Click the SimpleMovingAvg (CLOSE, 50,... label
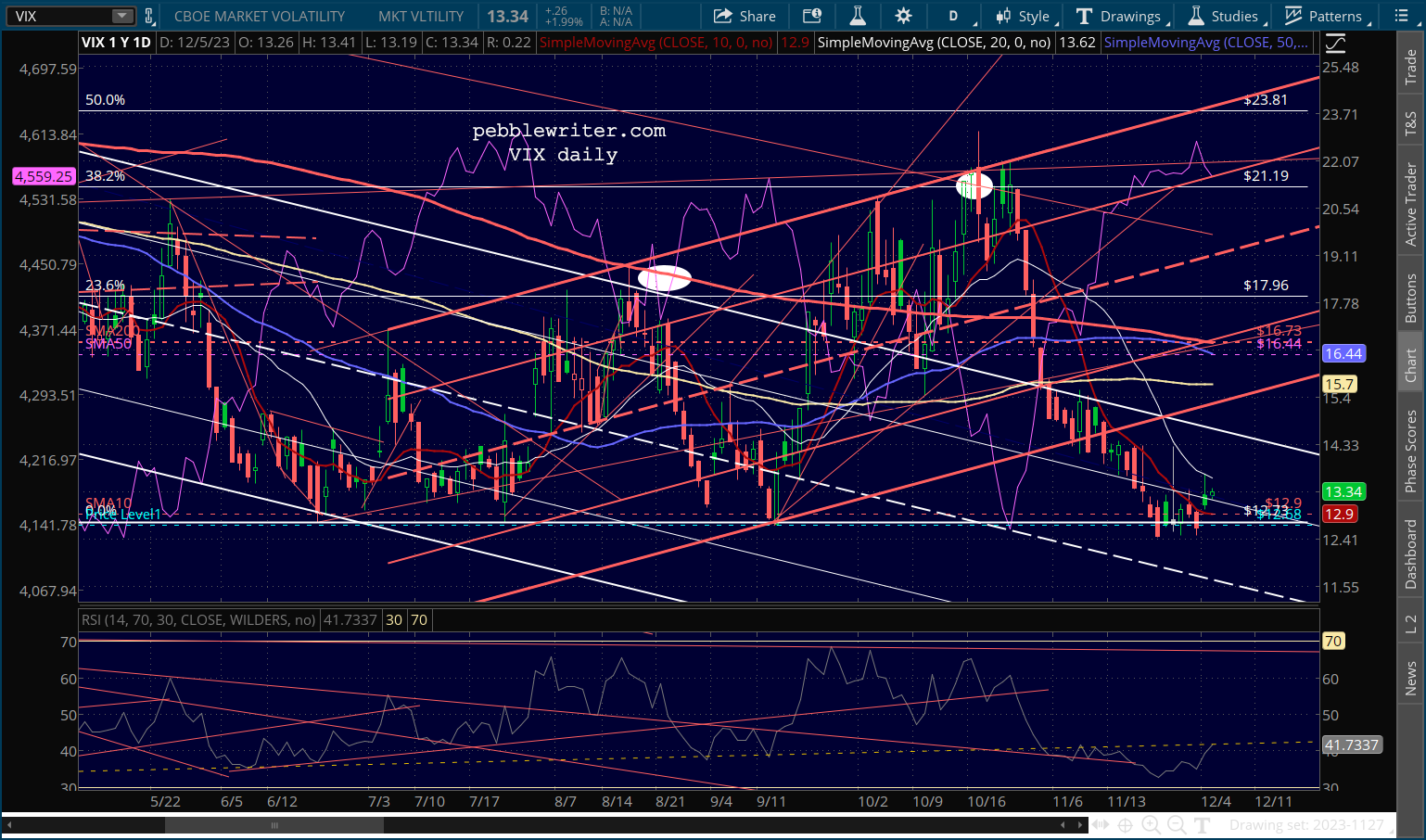This screenshot has width=1426, height=840. pyautogui.click(x=1207, y=43)
